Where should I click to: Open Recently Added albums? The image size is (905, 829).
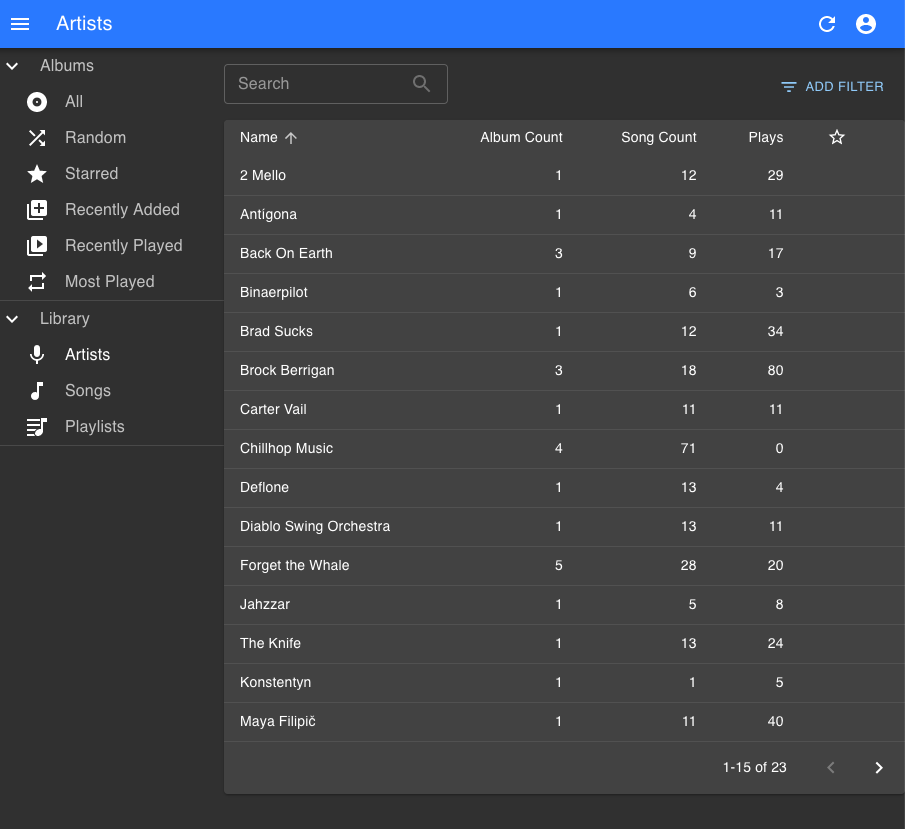pyautogui.click(x=112, y=210)
